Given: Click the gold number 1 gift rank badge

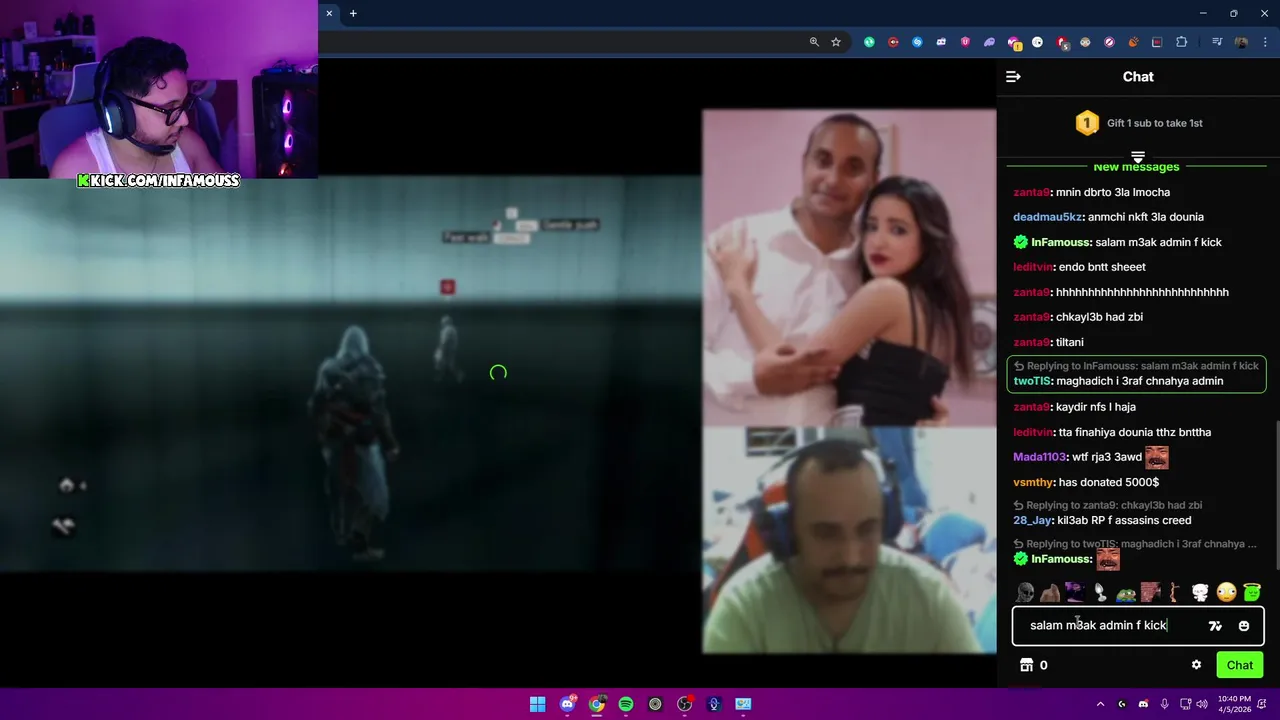Looking at the screenshot, I should point(1087,123).
